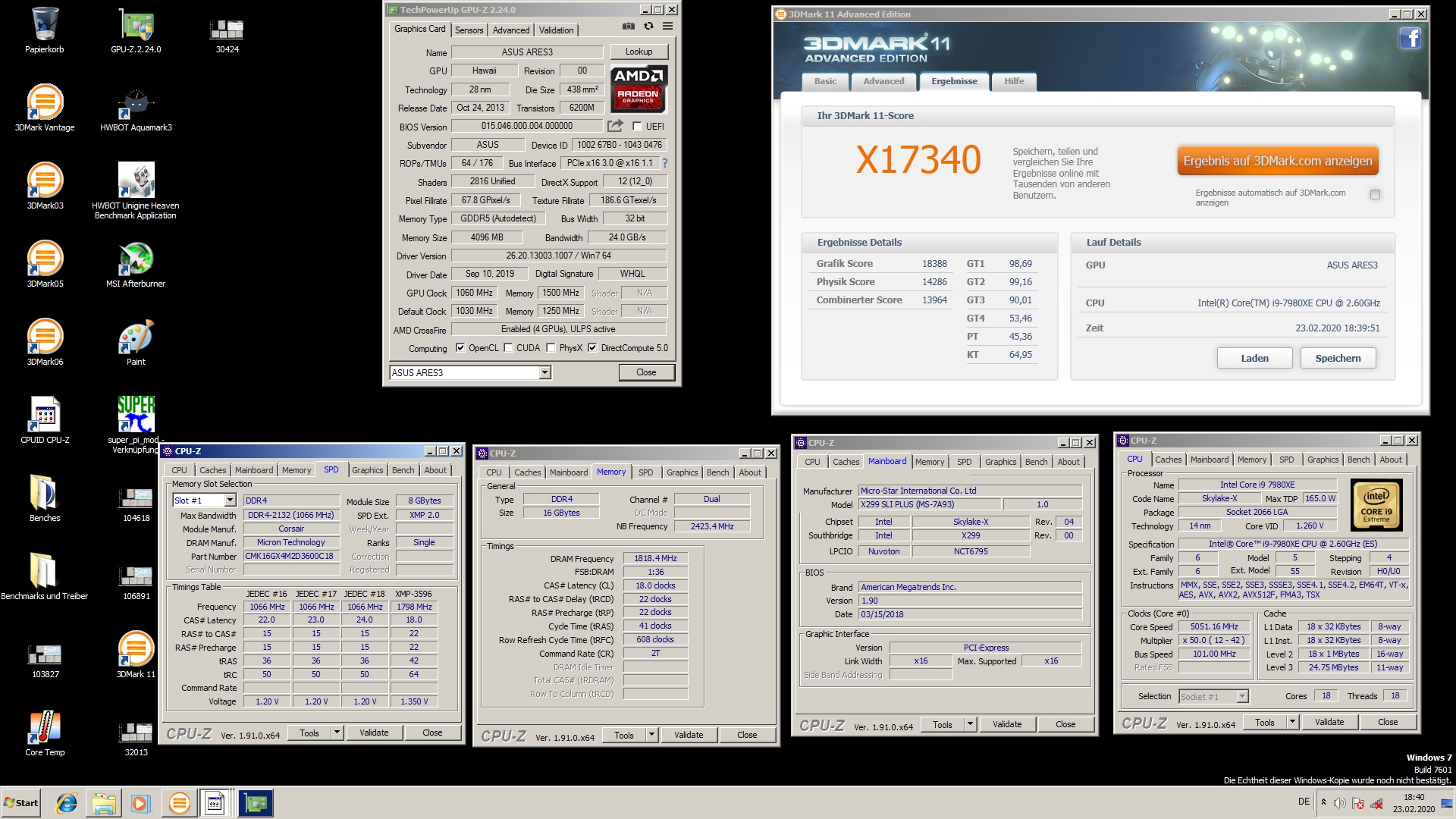This screenshot has width=1456, height=819.
Task: Click Validate in the CPU tab CPU-Z window
Action: coord(1329,722)
